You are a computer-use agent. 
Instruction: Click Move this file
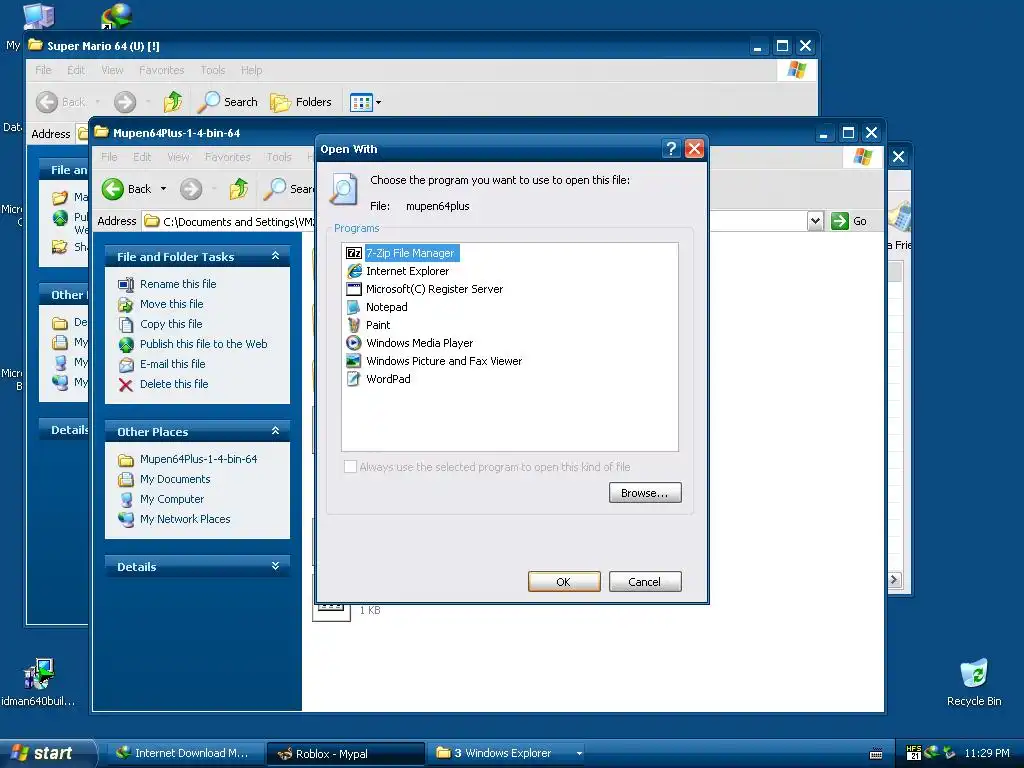click(171, 304)
